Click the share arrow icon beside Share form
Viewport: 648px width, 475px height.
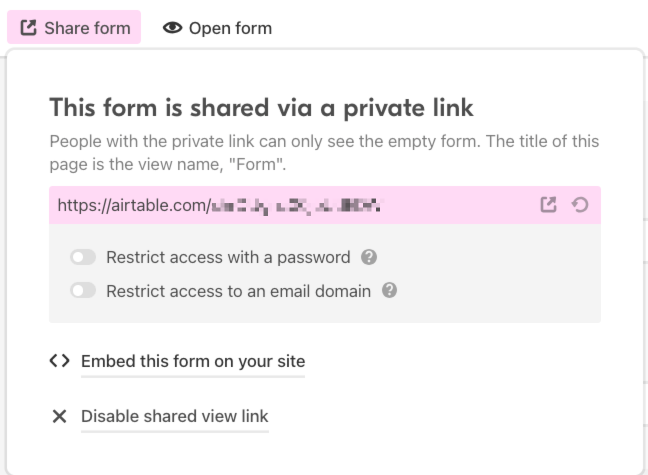coord(29,28)
